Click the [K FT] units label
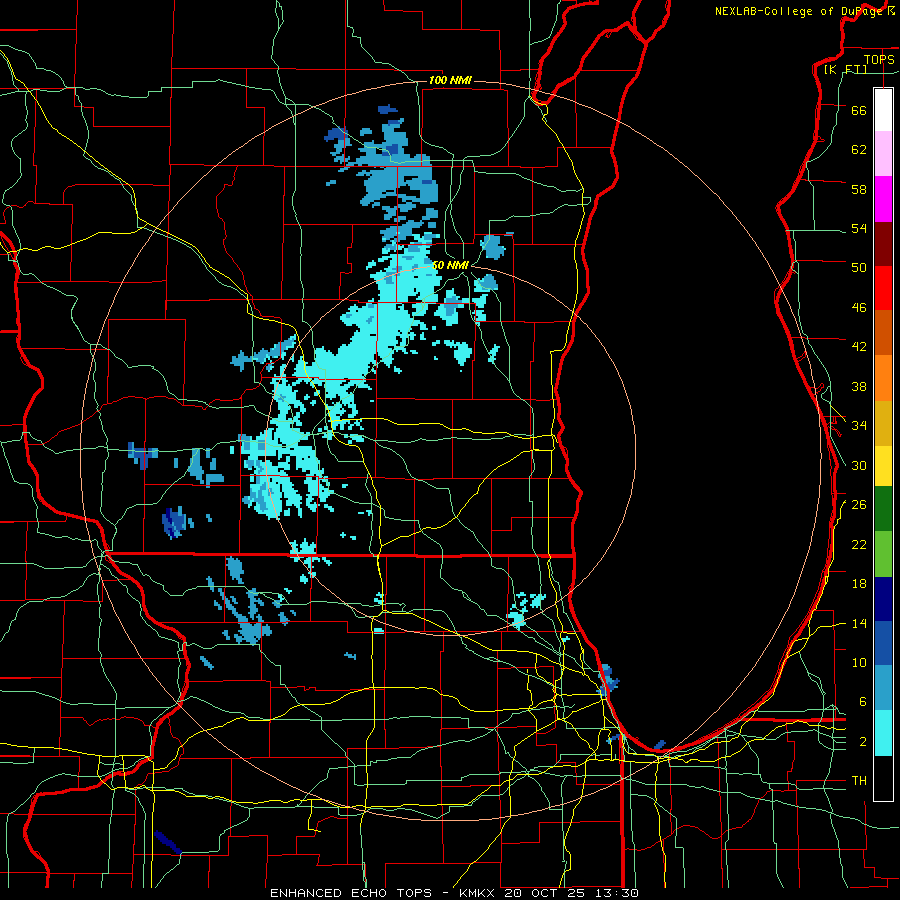The image size is (900, 900). [845, 69]
